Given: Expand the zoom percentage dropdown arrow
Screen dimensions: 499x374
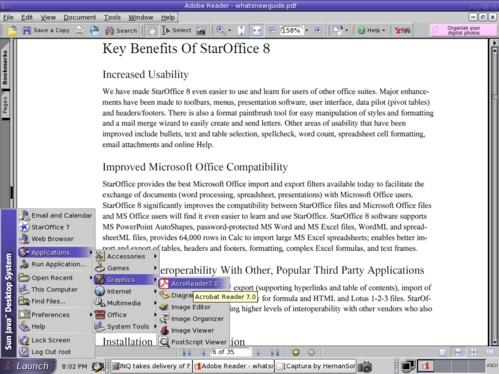Looking at the screenshot, I should pos(307,30).
